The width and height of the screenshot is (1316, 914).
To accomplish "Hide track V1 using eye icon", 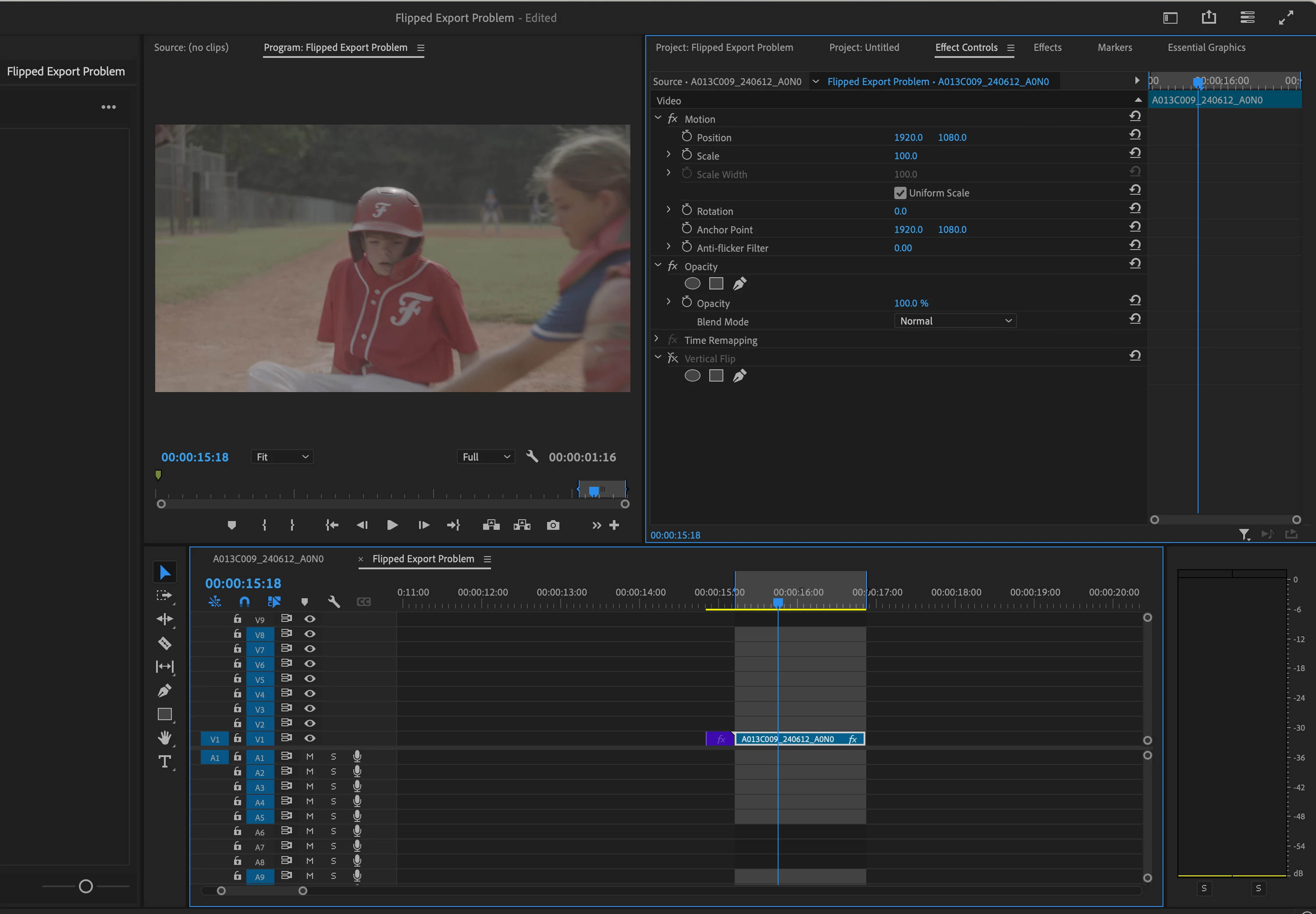I will coord(309,738).
